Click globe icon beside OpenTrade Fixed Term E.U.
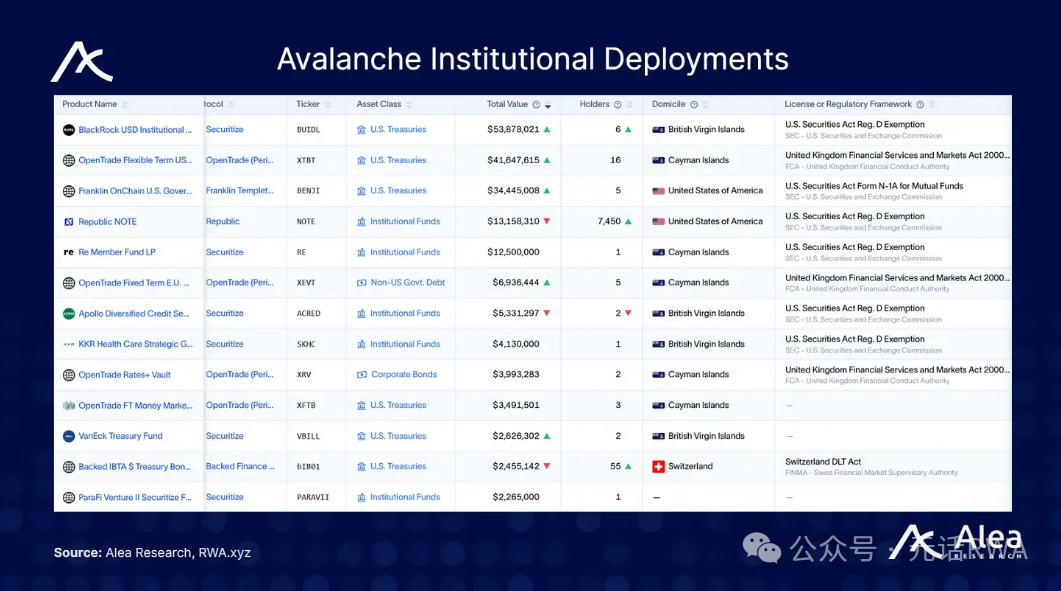This screenshot has height=591, width=1061. [x=68, y=283]
